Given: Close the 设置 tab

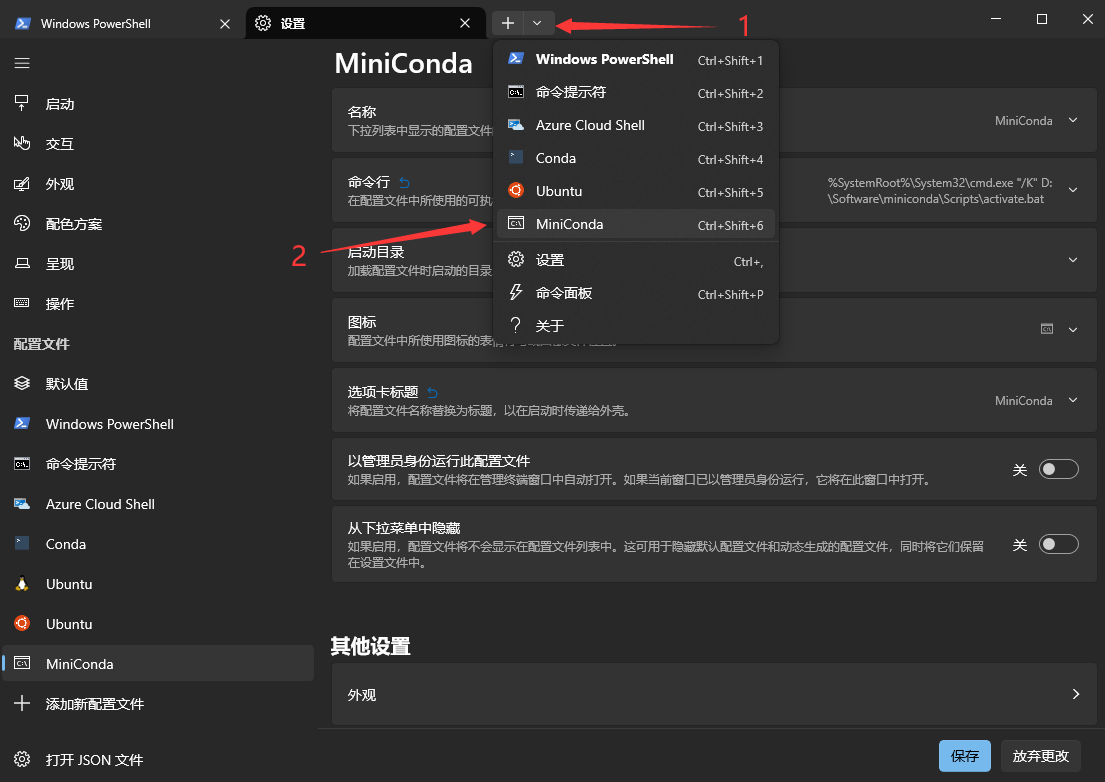Looking at the screenshot, I should click(465, 23).
